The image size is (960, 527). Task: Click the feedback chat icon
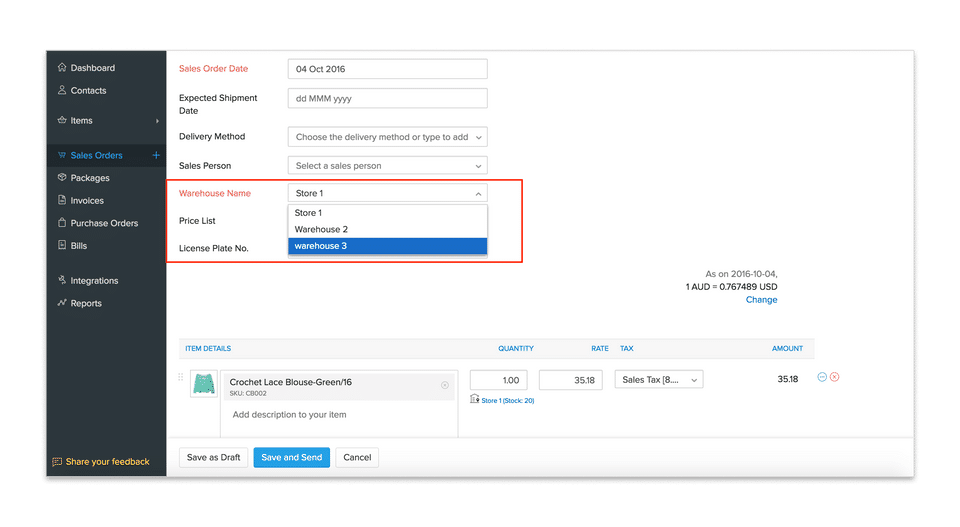(x=57, y=462)
